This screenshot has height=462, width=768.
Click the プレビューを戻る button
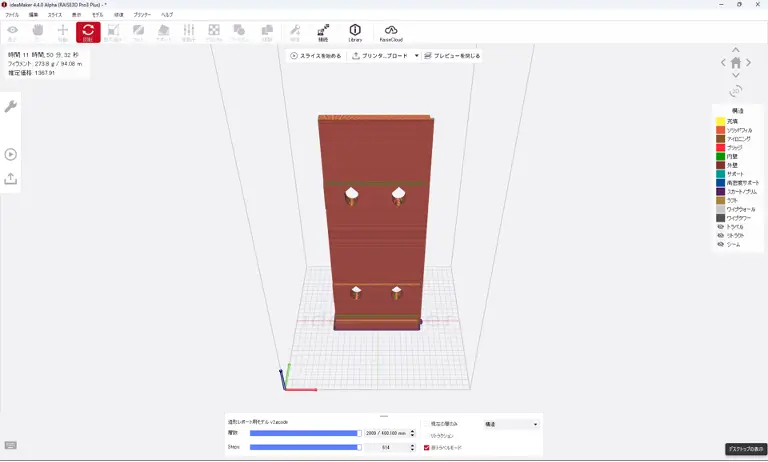click(x=452, y=56)
